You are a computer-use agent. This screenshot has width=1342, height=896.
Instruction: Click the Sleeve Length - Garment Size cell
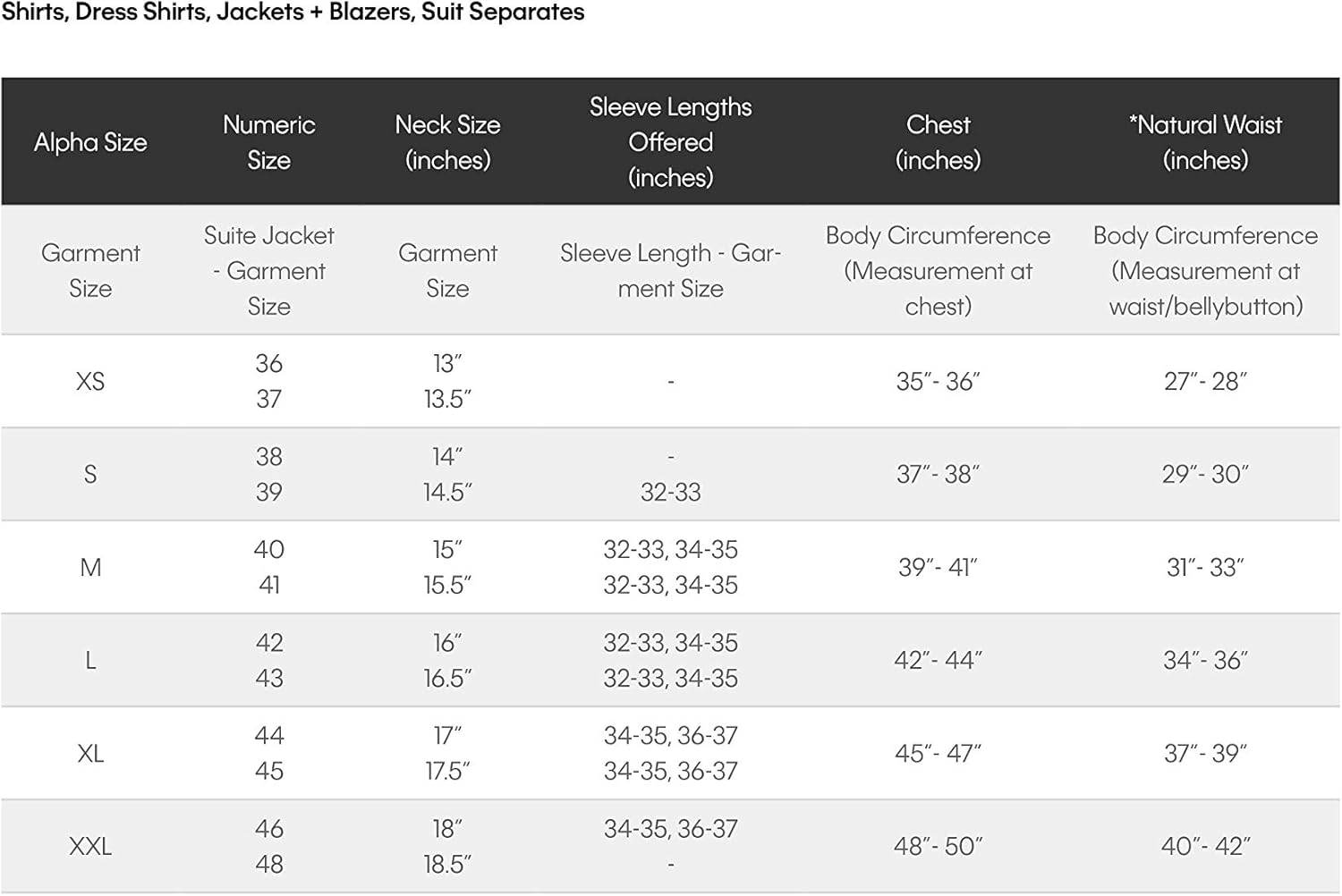[x=670, y=271]
